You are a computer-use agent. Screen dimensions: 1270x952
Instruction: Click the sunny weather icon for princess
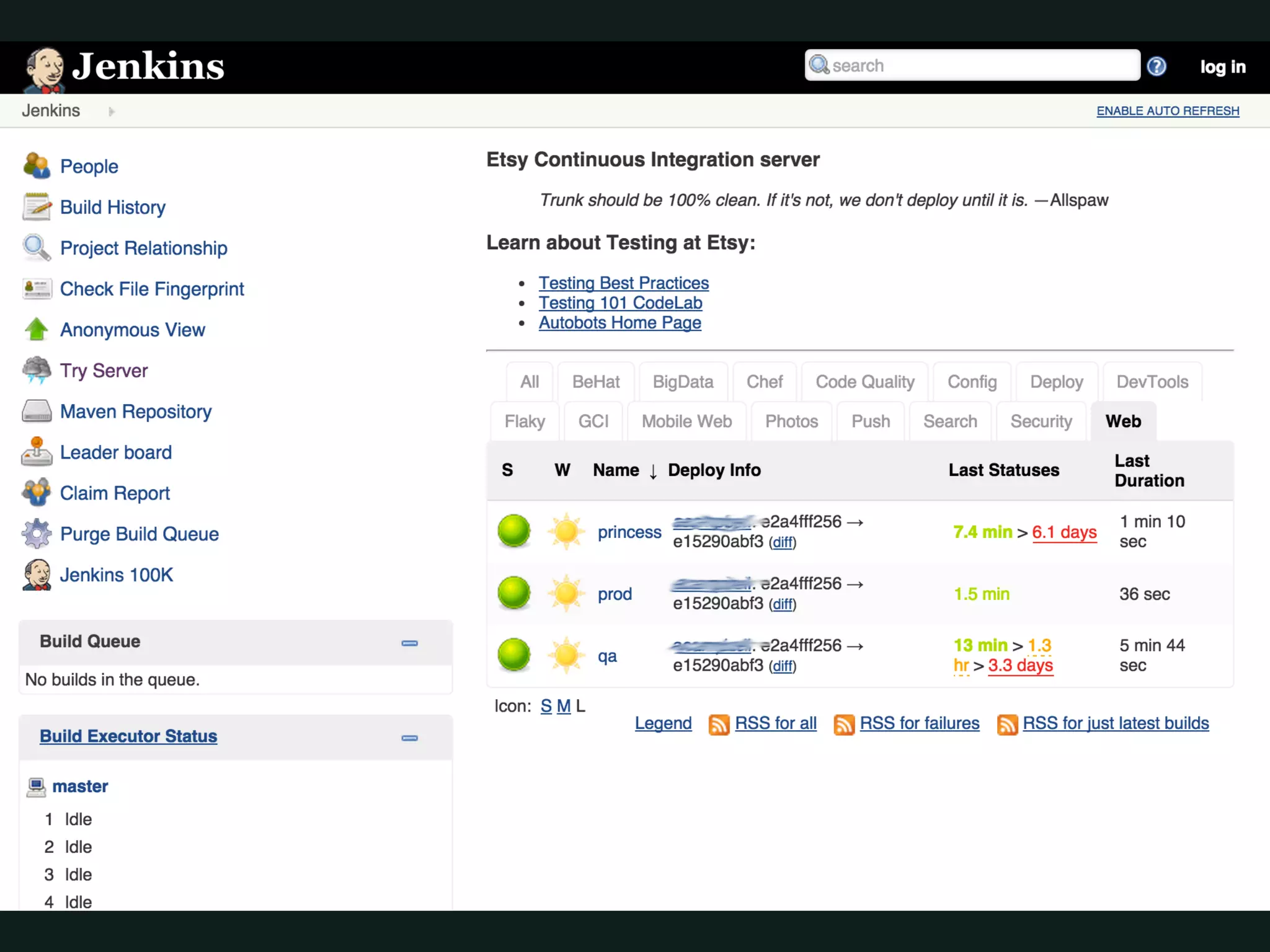(x=566, y=531)
